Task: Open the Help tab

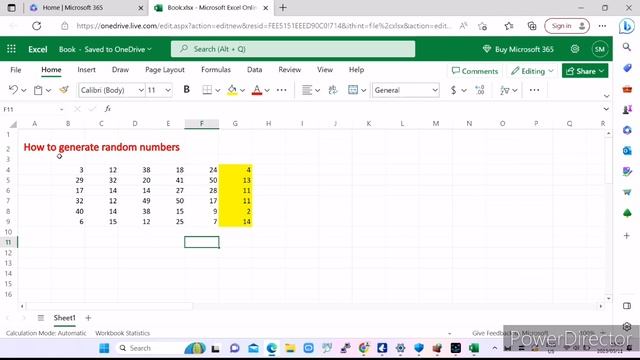Action: [x=356, y=70]
